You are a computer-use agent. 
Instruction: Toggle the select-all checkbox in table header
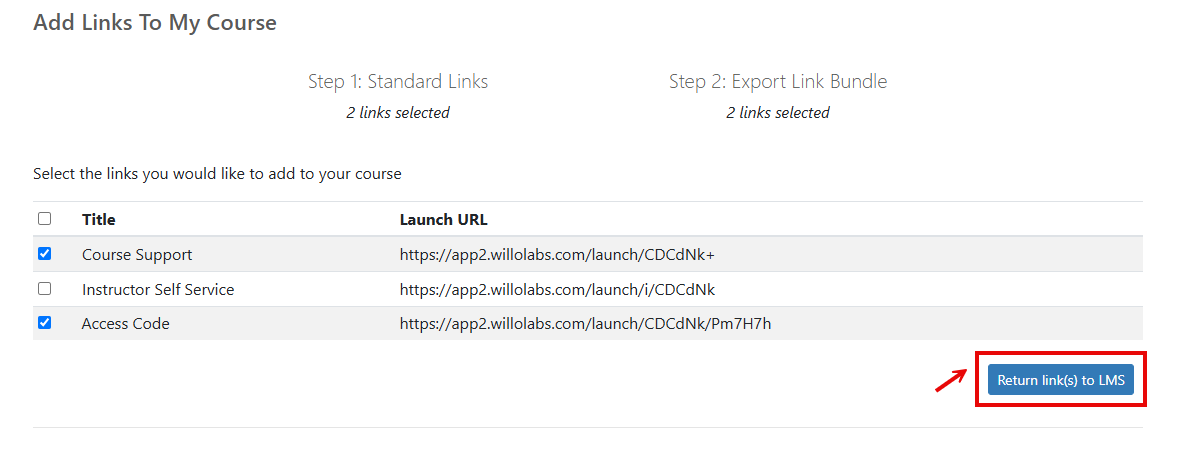pyautogui.click(x=45, y=219)
